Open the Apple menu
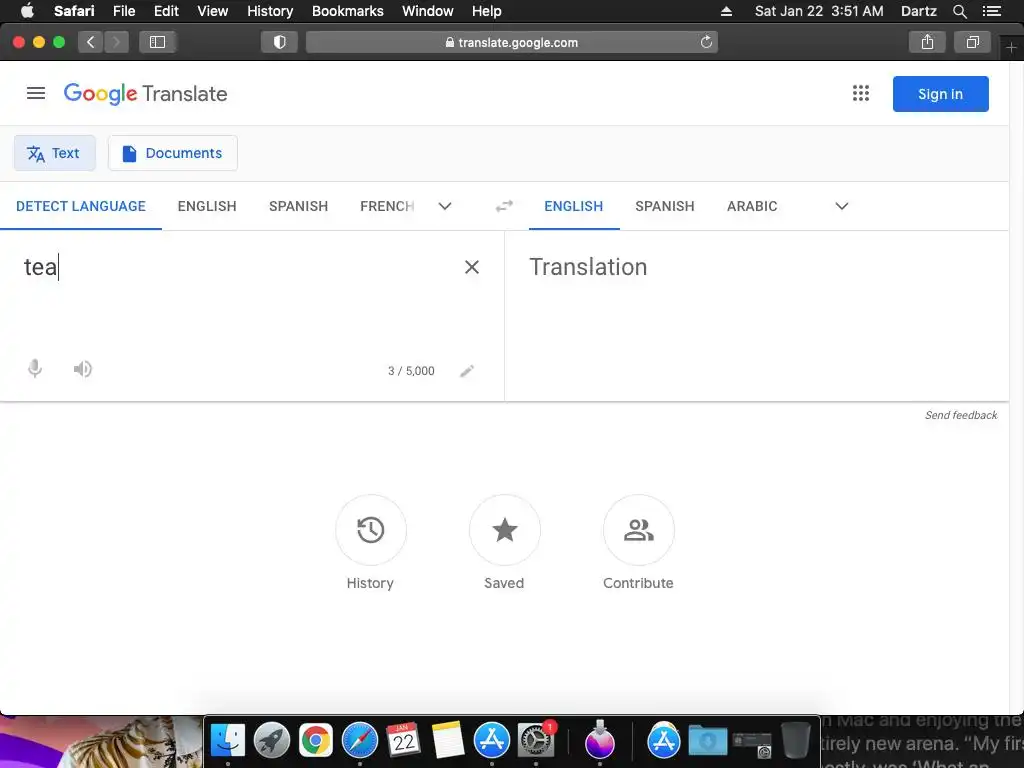The height and width of the screenshot is (768, 1024). 27,11
